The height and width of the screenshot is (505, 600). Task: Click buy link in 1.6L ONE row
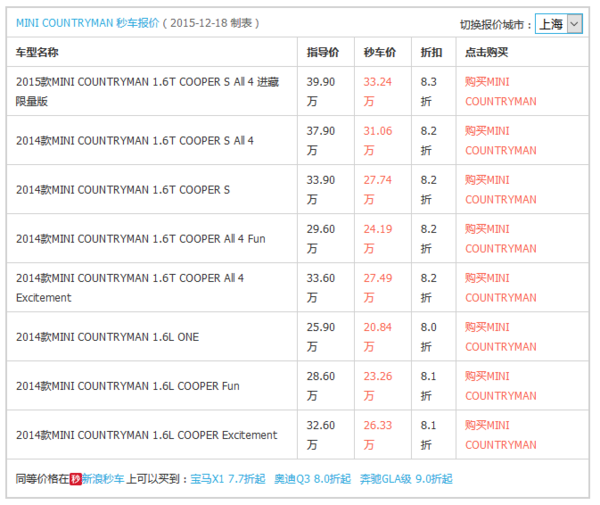tap(501, 337)
